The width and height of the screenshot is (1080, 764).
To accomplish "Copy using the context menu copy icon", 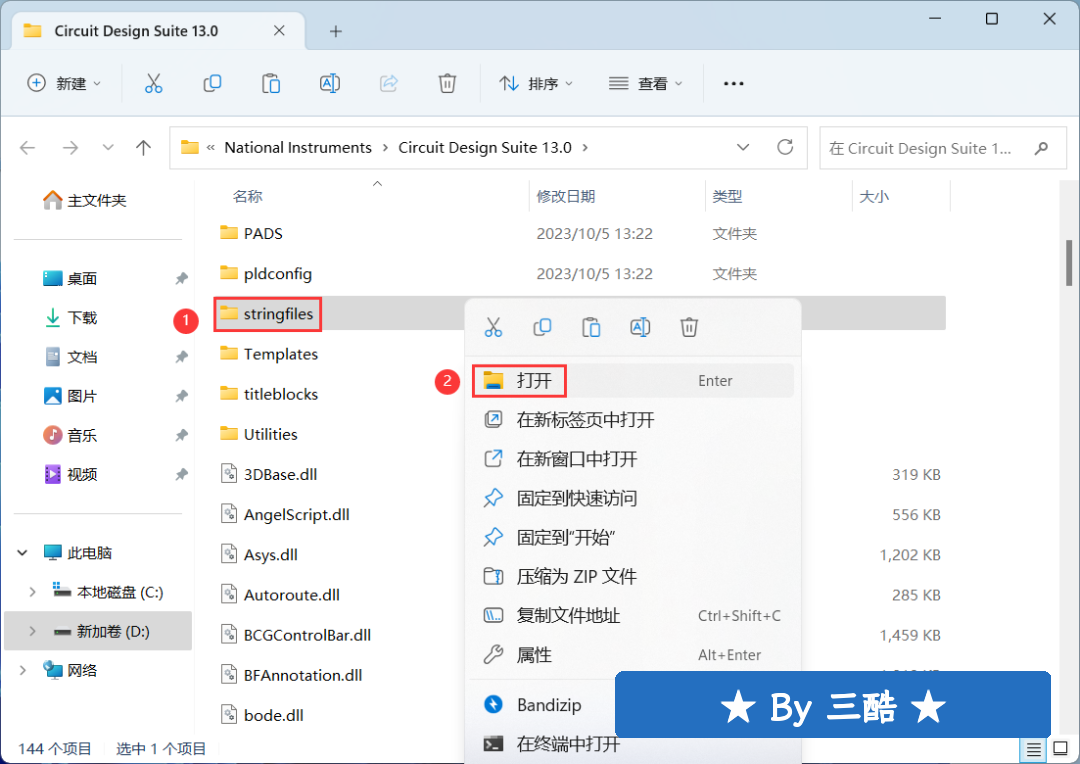I will coord(542,327).
